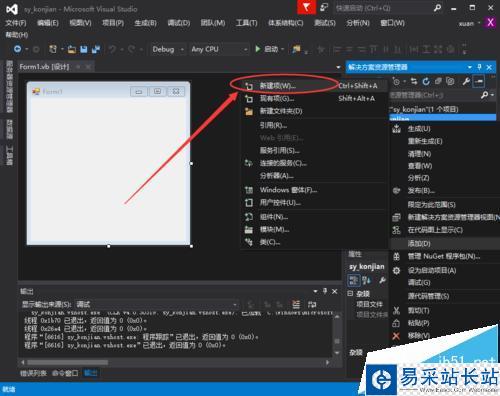Click 管理 NuGet 程序包(N)... in context menu

tap(445, 257)
